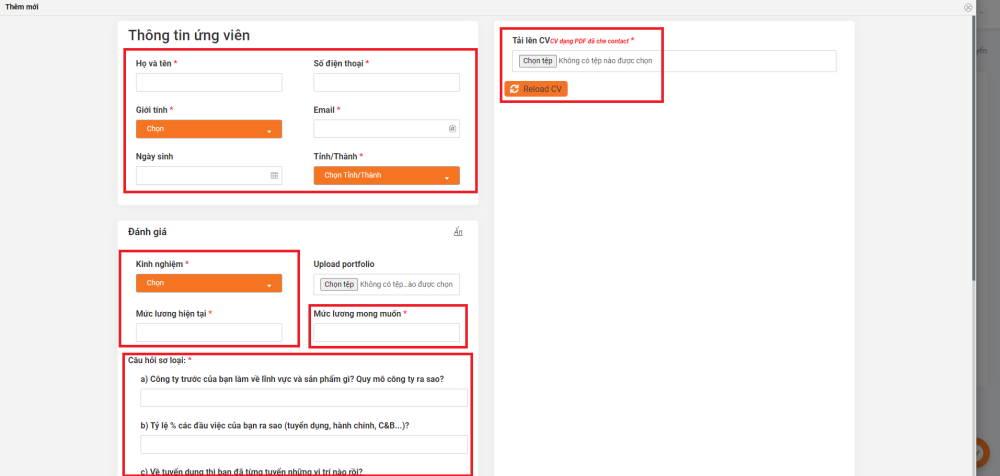This screenshot has height=476, width=1000.
Task: Click Chọn tệp under Tải lên CV
Action: point(538,61)
